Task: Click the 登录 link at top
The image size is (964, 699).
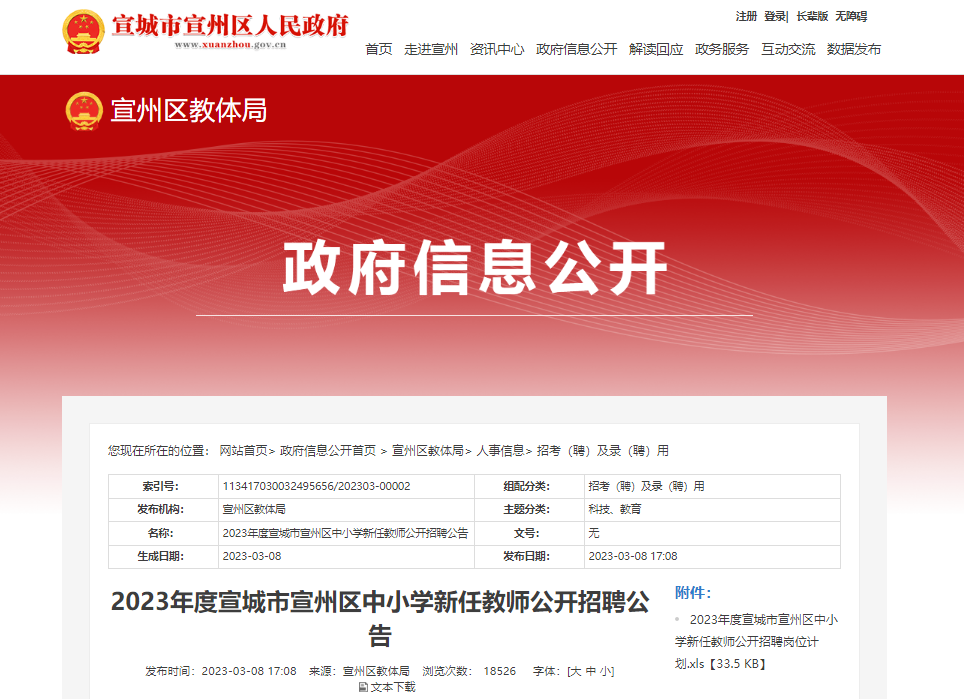Action: click(x=775, y=17)
